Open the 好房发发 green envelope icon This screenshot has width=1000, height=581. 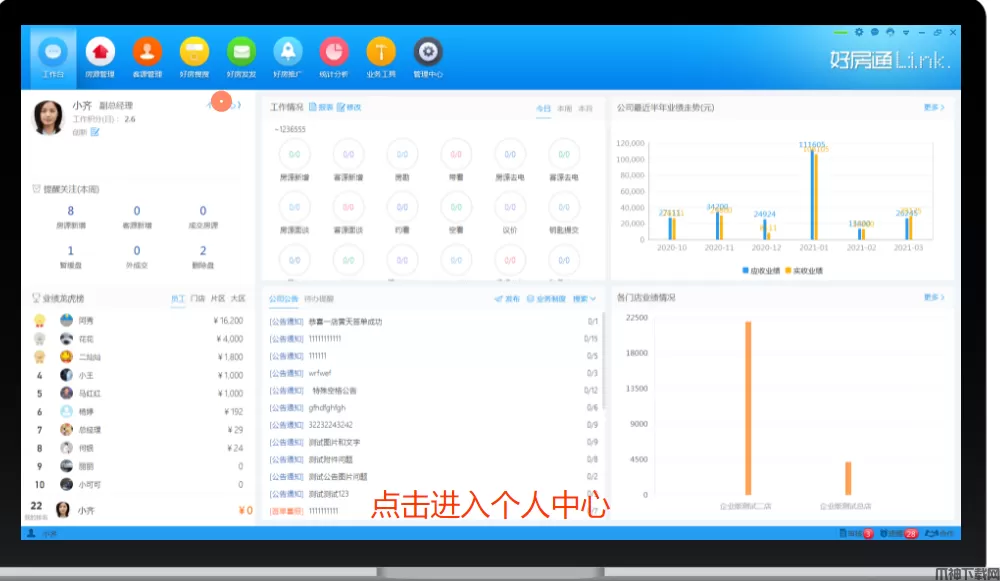click(x=241, y=54)
